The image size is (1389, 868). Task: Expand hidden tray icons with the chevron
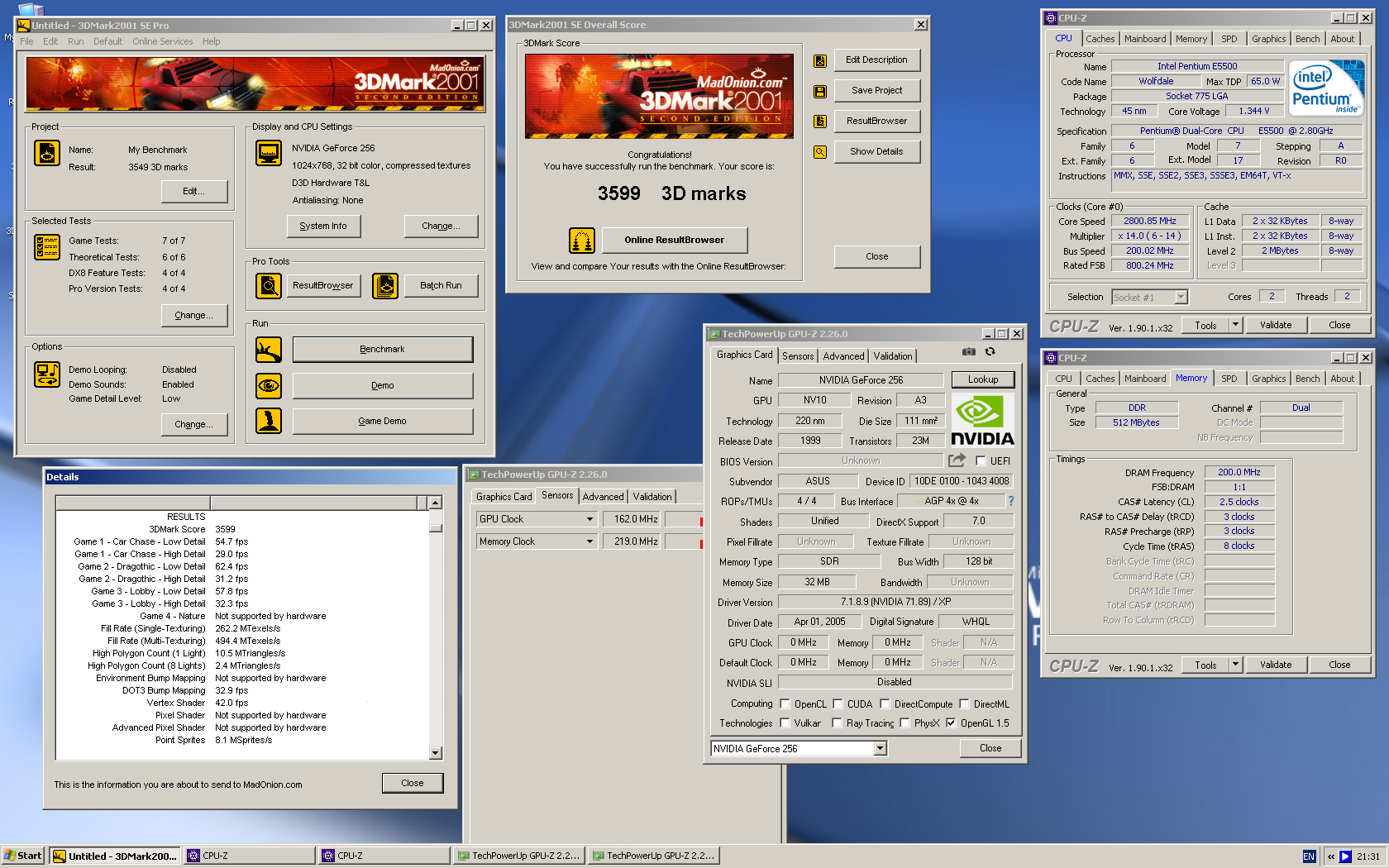(1331, 856)
